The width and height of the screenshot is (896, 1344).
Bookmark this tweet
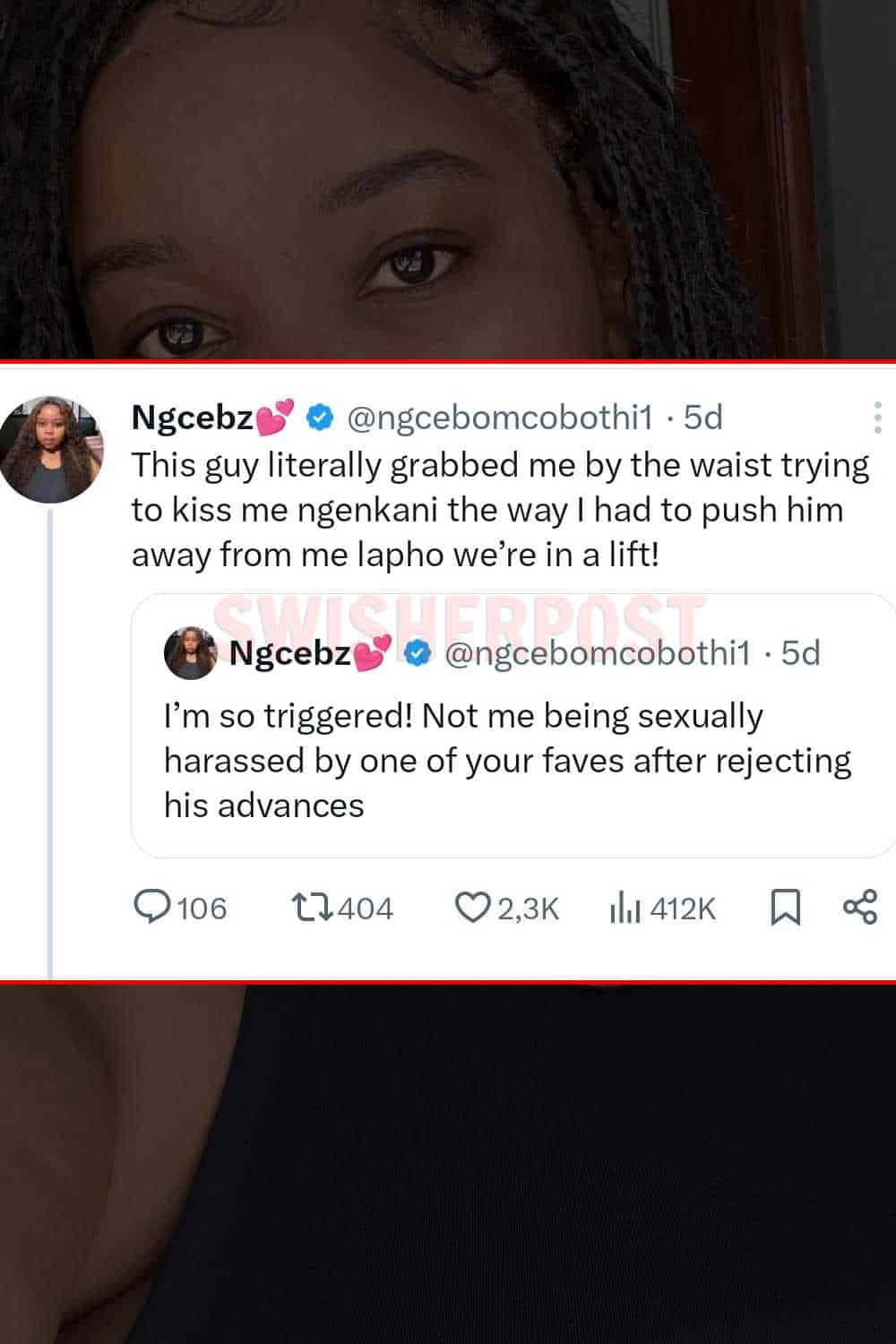(786, 908)
